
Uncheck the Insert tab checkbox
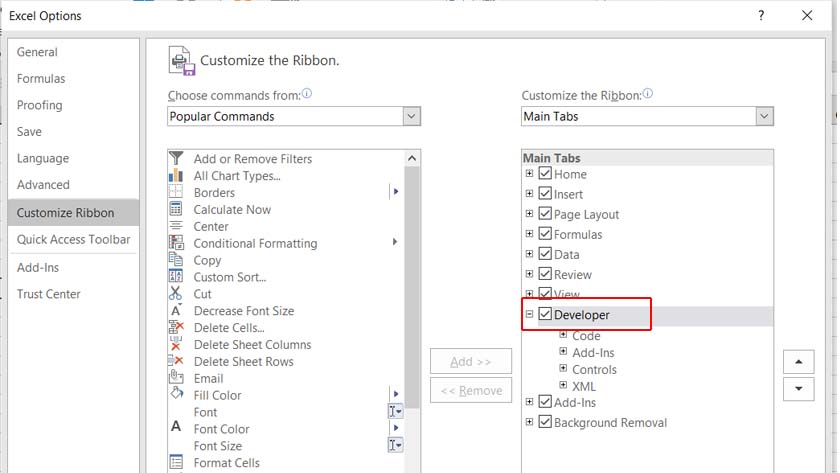coord(545,193)
